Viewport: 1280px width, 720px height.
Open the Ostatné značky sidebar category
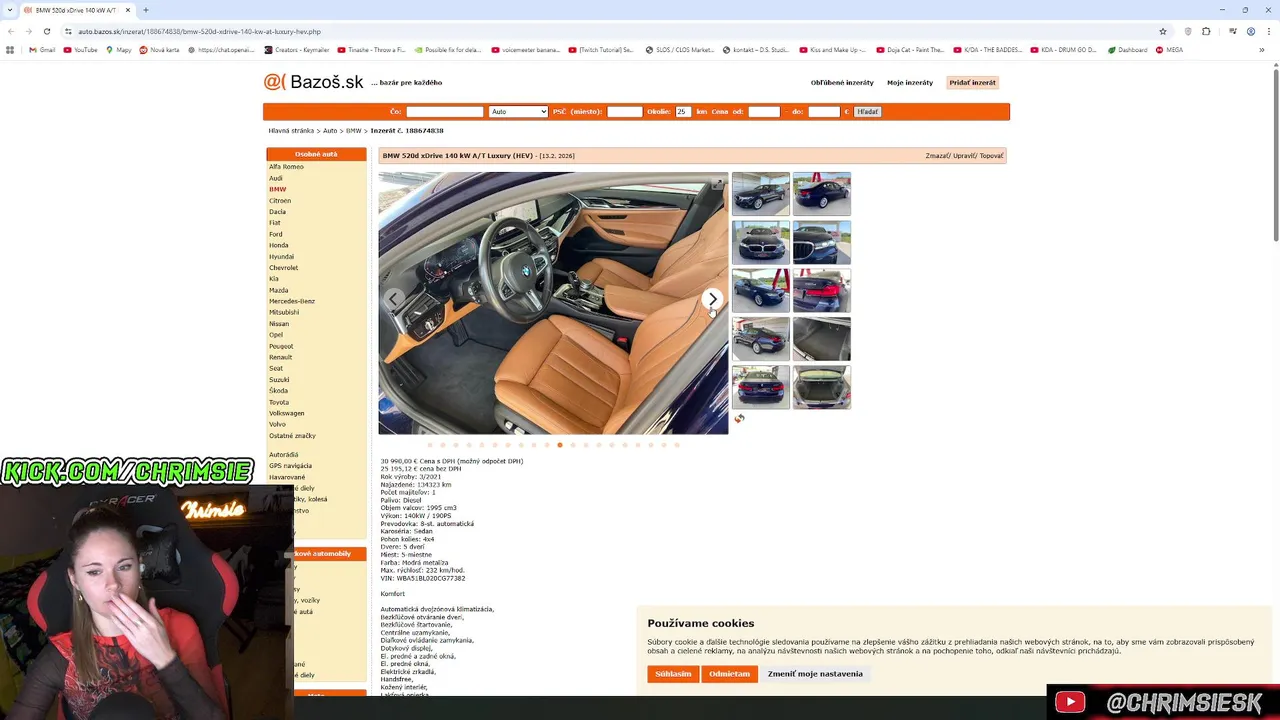[x=292, y=436]
